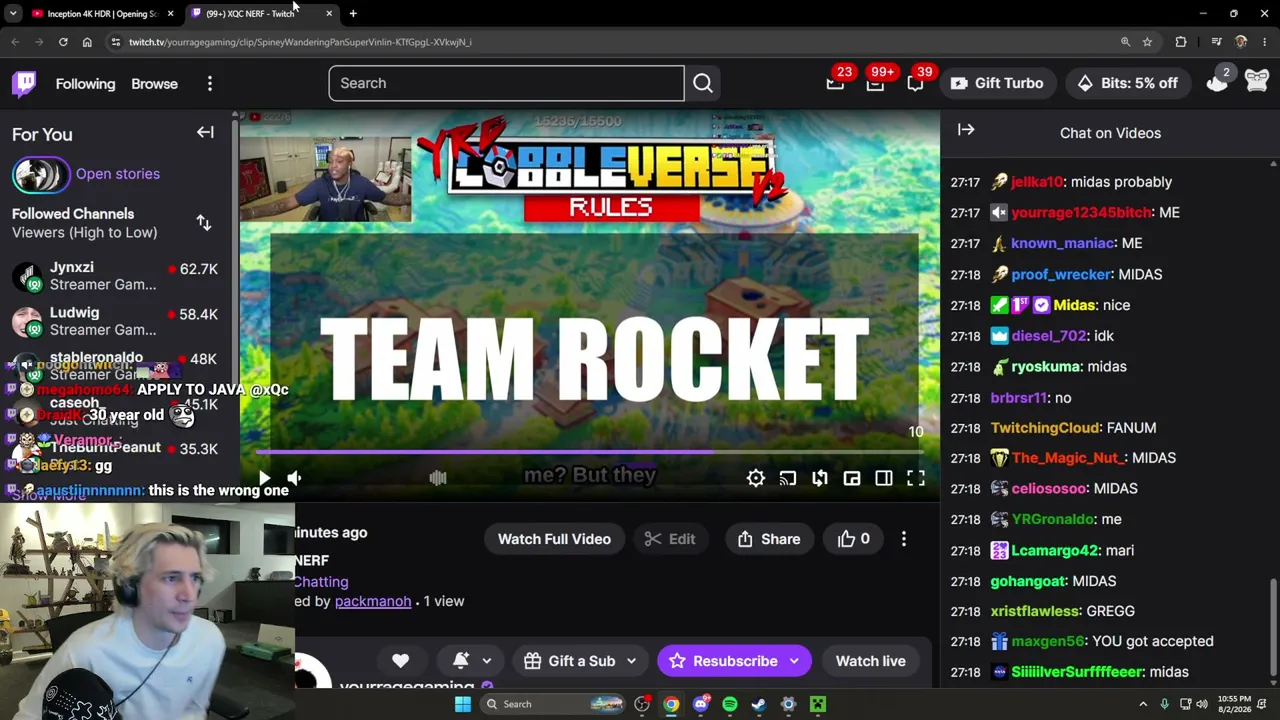This screenshot has width=1280, height=720.
Task: Click Midas's username in chat
Action: (1074, 305)
